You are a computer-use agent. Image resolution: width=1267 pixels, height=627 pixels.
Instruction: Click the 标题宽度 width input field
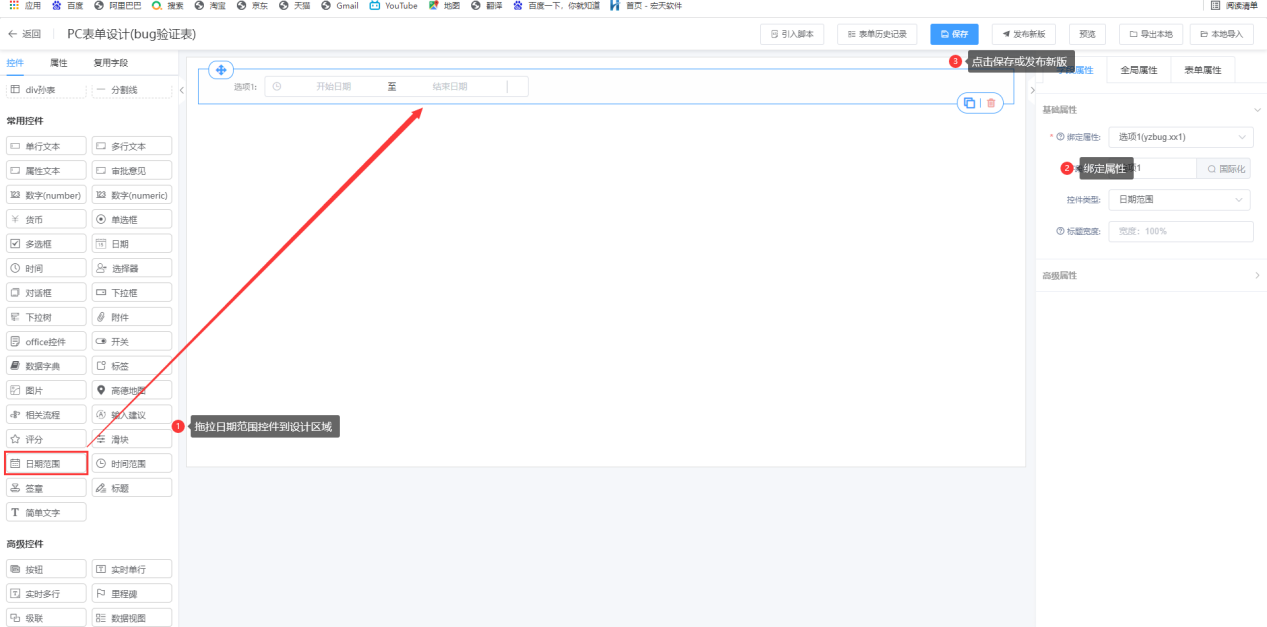click(1181, 231)
